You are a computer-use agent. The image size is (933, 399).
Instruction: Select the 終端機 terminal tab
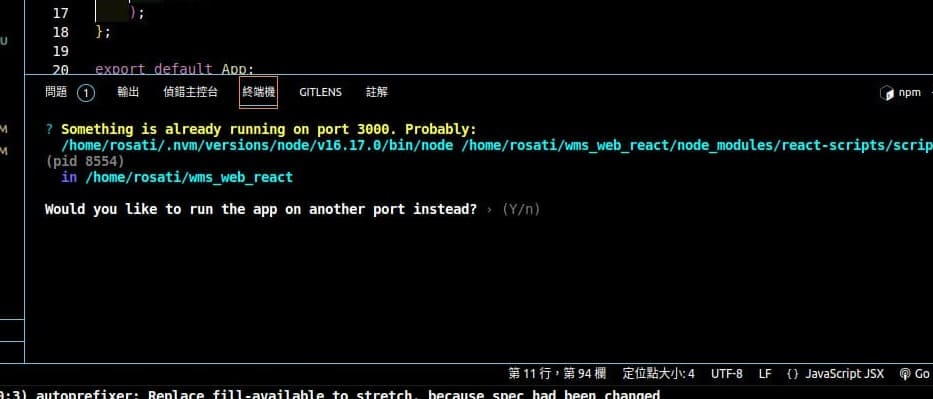point(259,92)
